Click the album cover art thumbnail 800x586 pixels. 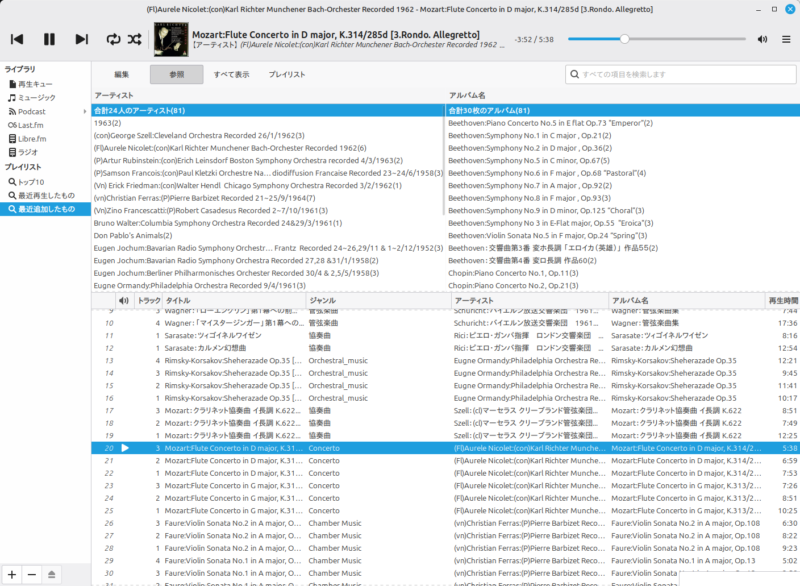point(169,39)
